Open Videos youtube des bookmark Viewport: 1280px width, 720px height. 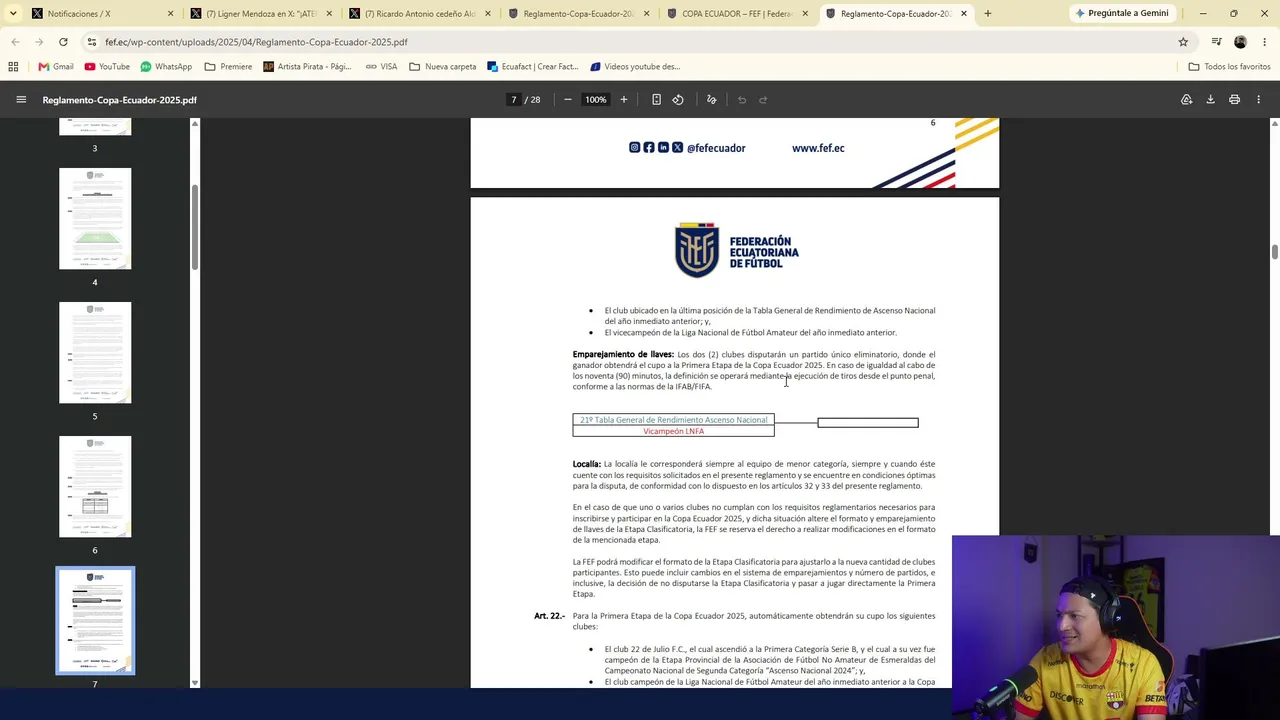[x=635, y=67]
